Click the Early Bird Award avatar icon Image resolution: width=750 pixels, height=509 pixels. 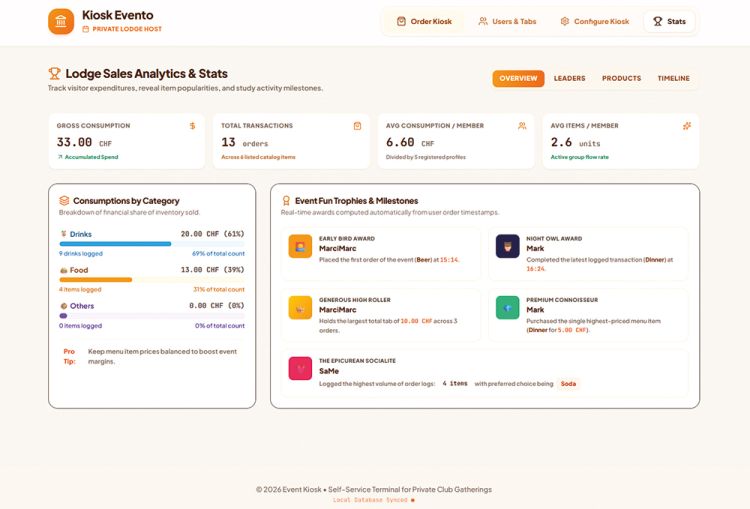(300, 246)
